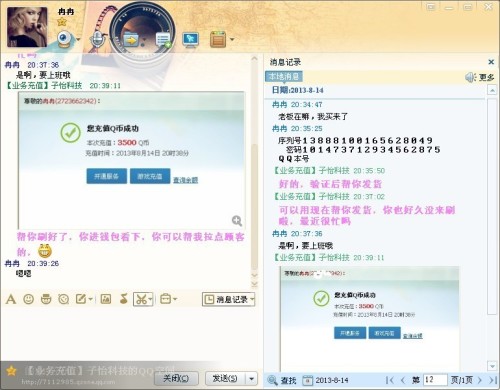Image resolution: width=500 pixels, height=390 pixels.
Task: Send a window shake icon
Action: coord(63,299)
